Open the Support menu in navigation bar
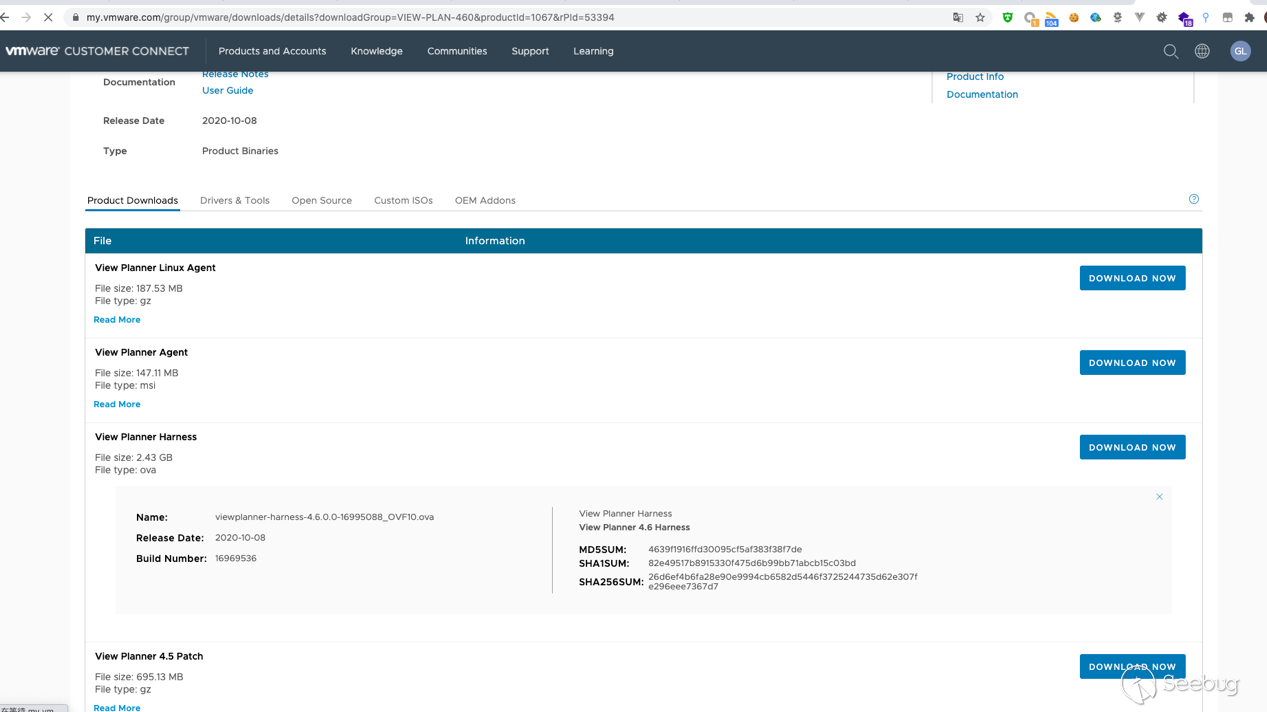This screenshot has height=712, width=1267. coord(530,51)
